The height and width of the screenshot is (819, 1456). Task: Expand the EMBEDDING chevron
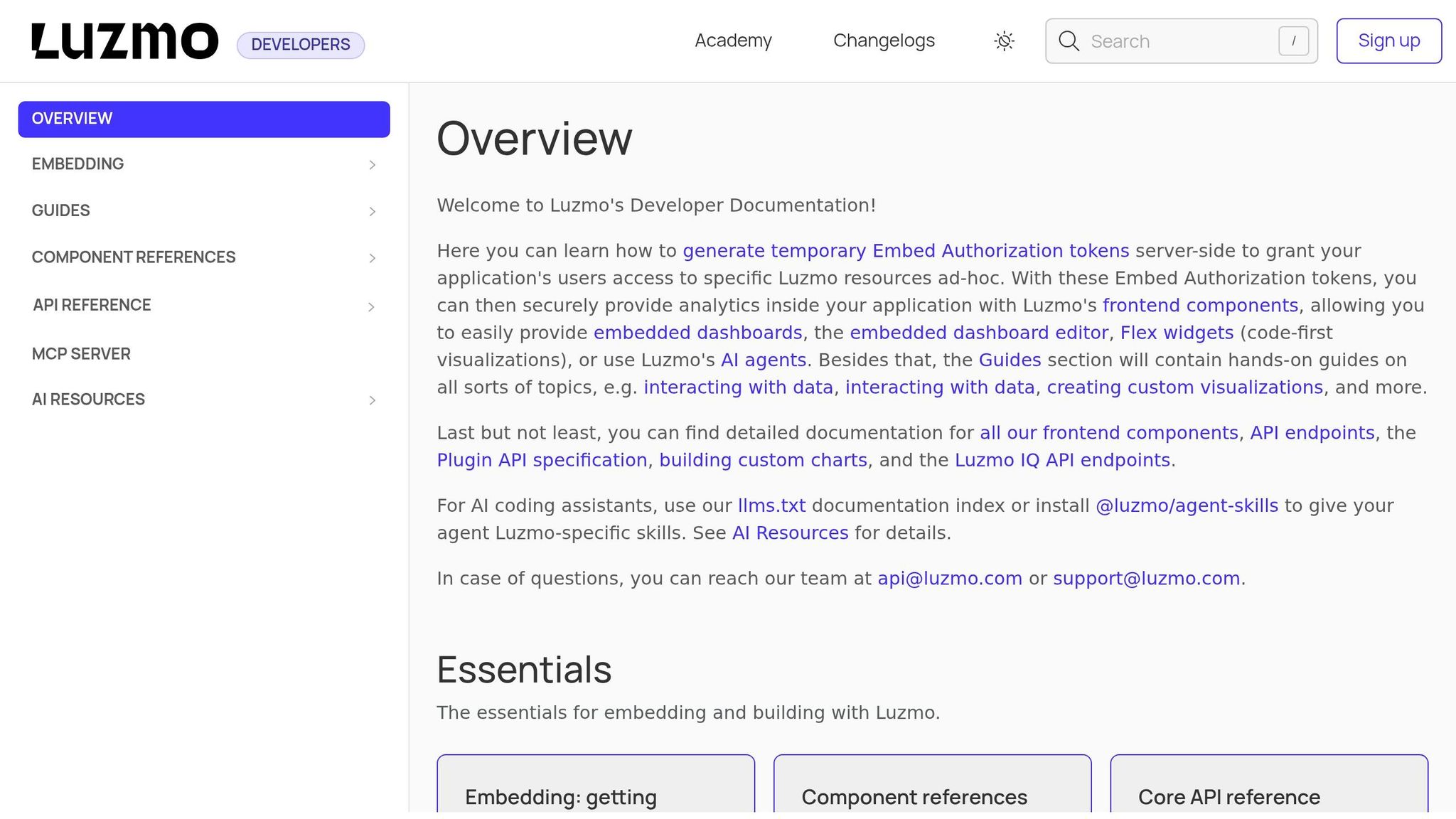372,165
